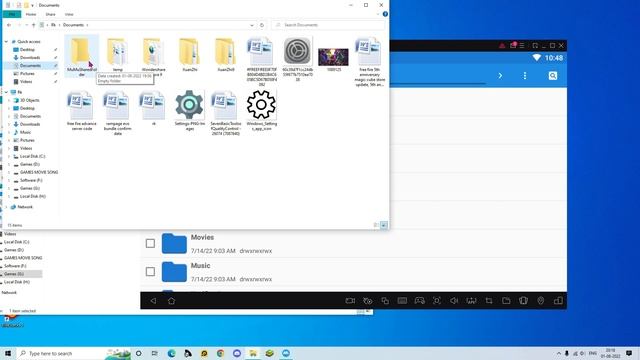Image resolution: width=640 pixels, height=360 pixels.
Task: Select the XuanZhi9 folder icon
Action: 225,51
